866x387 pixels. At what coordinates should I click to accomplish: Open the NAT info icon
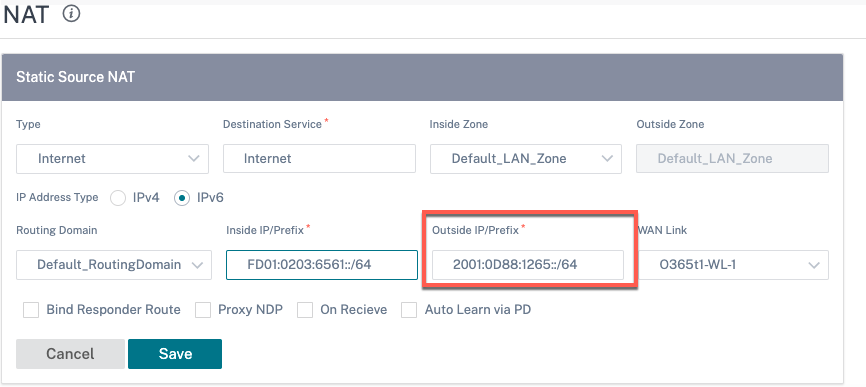point(71,14)
